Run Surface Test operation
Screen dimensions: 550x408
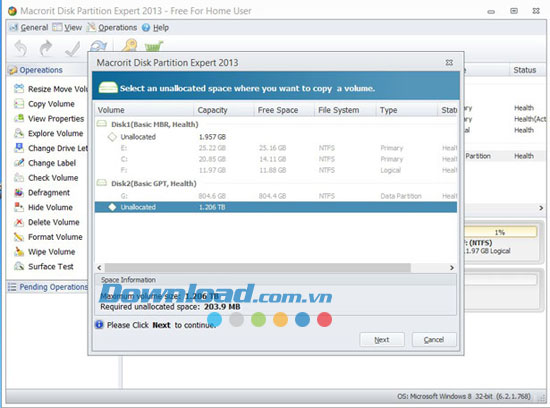(x=43, y=266)
